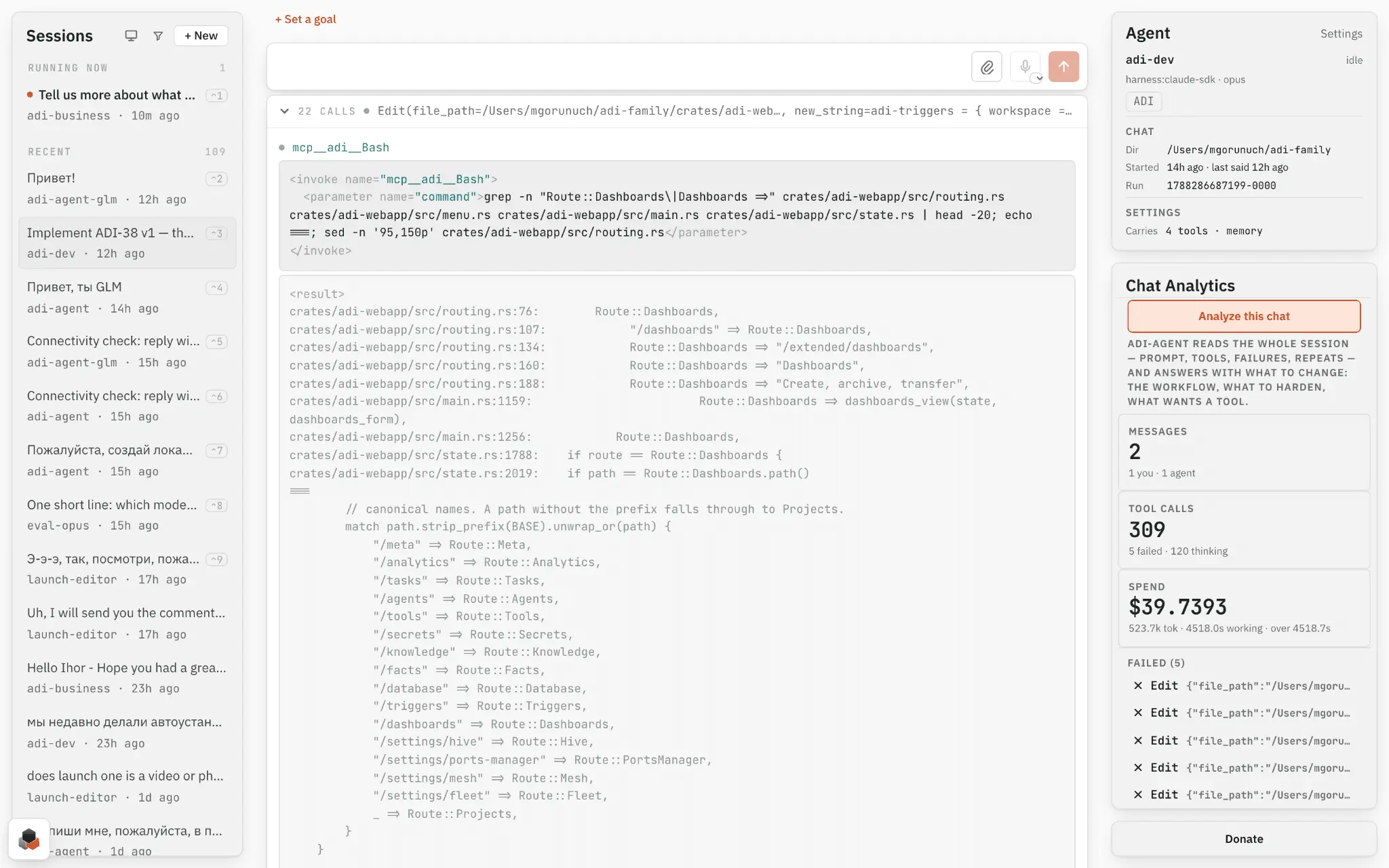The width and height of the screenshot is (1389, 868).
Task: Click Analyze this chat button
Action: (1244, 316)
